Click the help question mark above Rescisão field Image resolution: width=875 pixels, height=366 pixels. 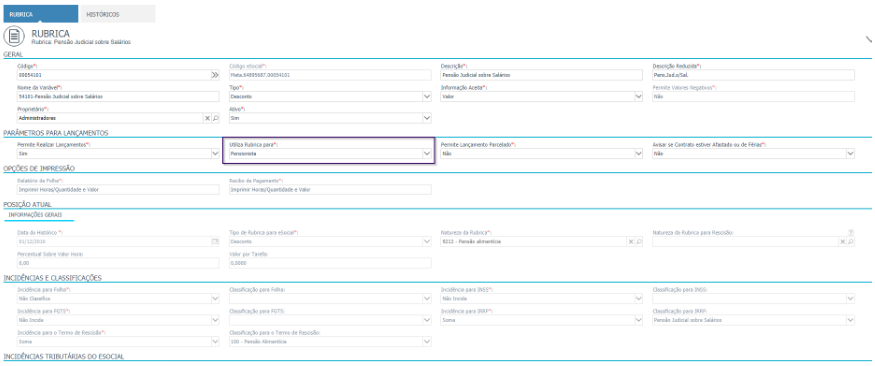click(x=851, y=232)
